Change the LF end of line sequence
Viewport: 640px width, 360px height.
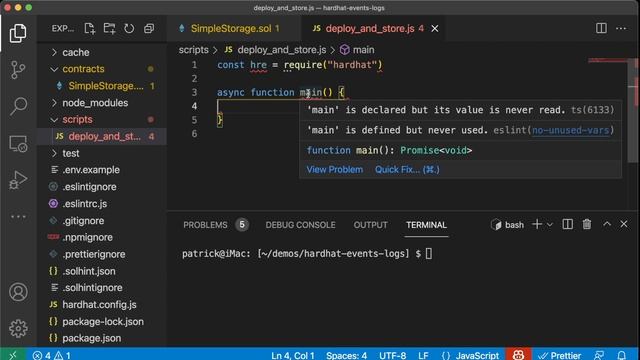pos(423,355)
